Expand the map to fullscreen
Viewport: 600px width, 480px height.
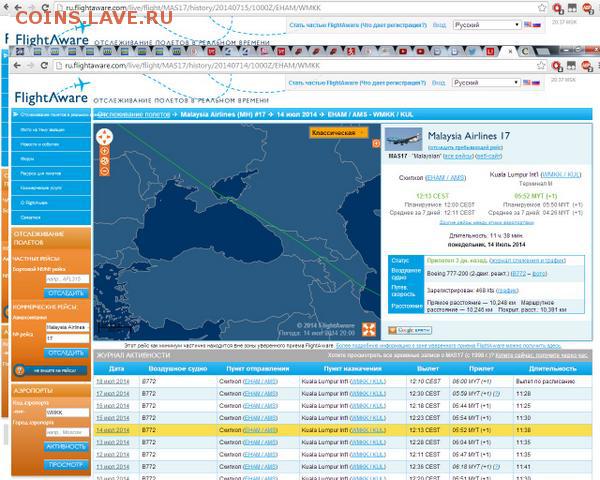369,329
